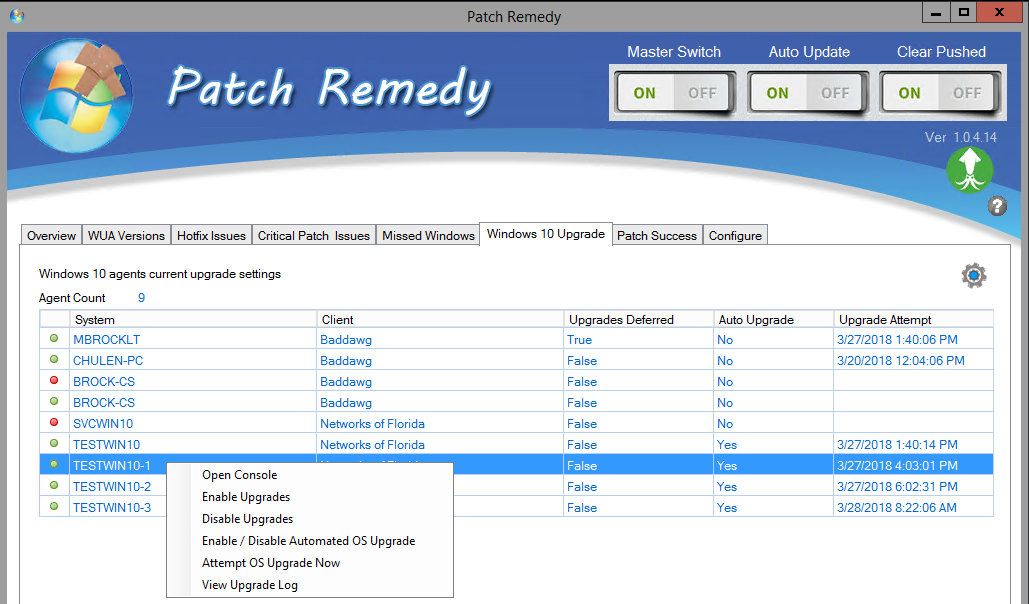Click red status dot beside SVCWIN10

pos(54,423)
